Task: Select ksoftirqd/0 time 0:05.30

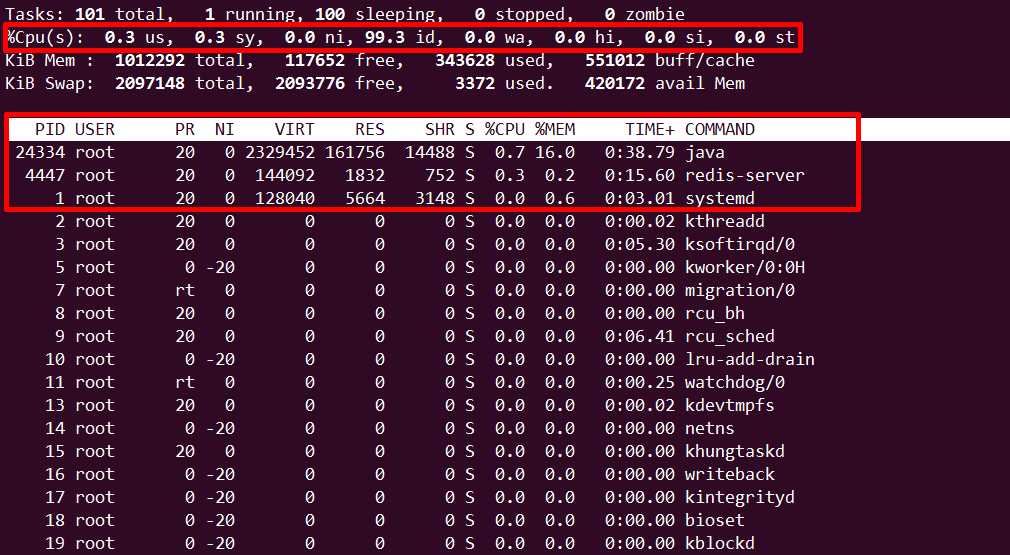Action: click(x=640, y=245)
